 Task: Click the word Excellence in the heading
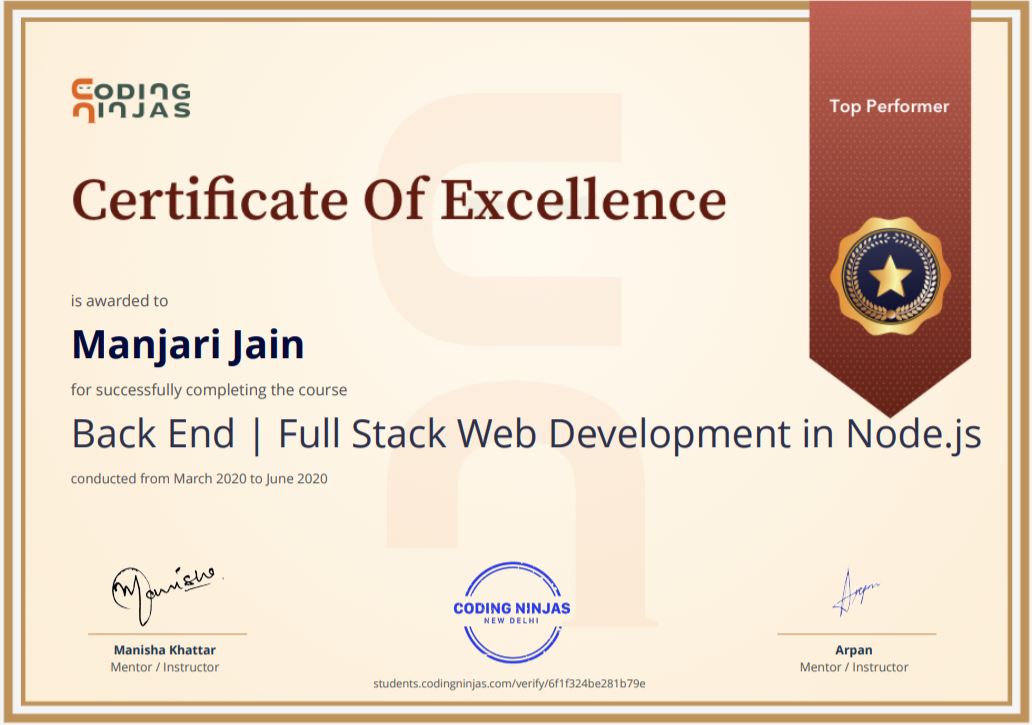[x=583, y=198]
